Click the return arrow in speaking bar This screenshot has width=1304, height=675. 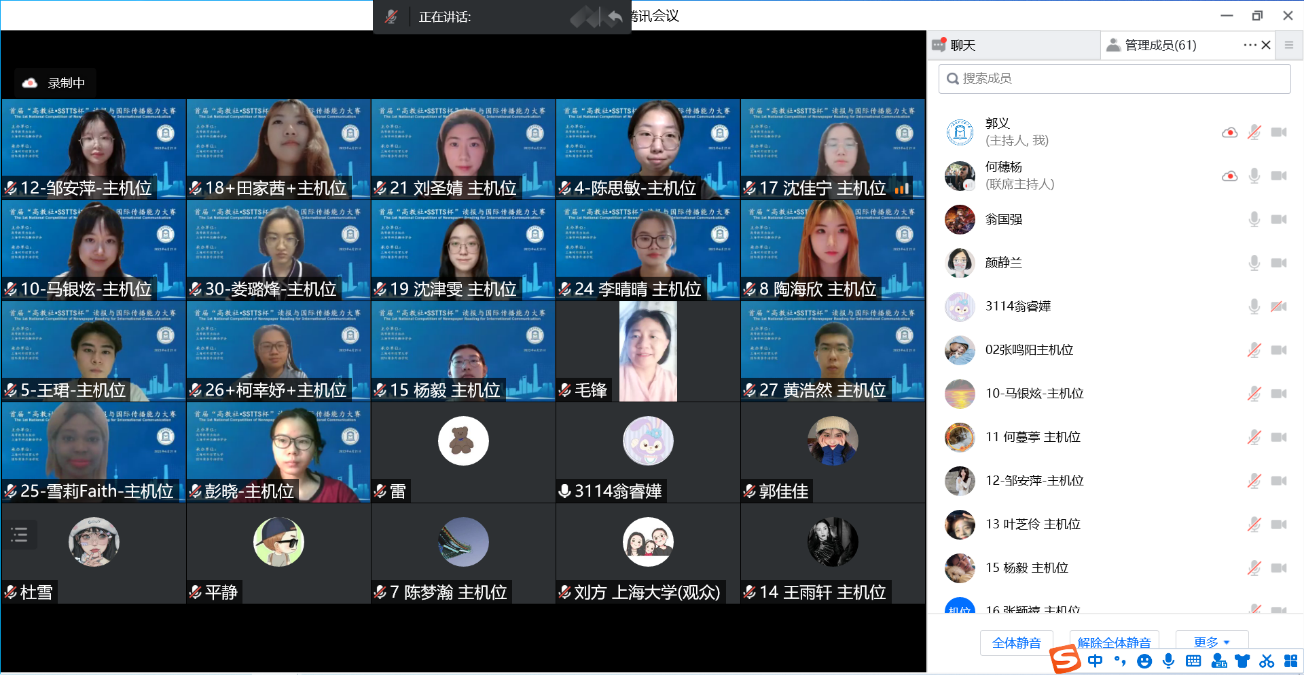pyautogui.click(x=614, y=17)
